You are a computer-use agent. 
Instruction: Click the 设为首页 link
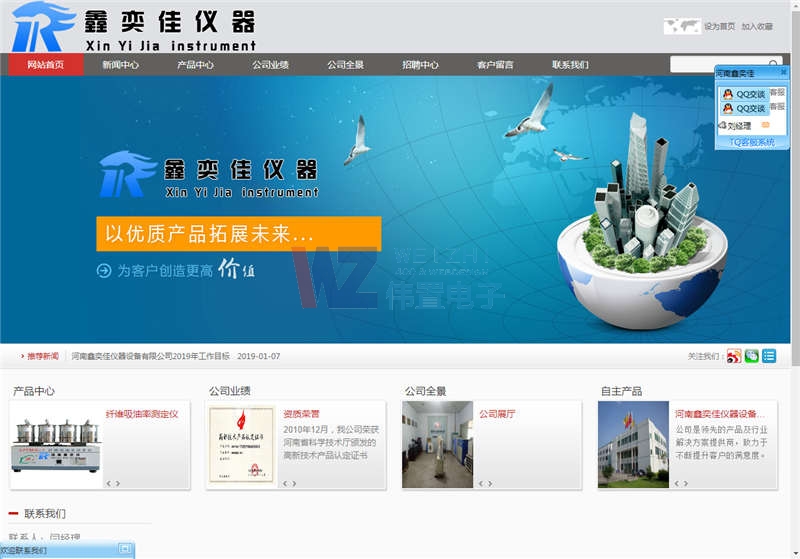[x=719, y=27]
